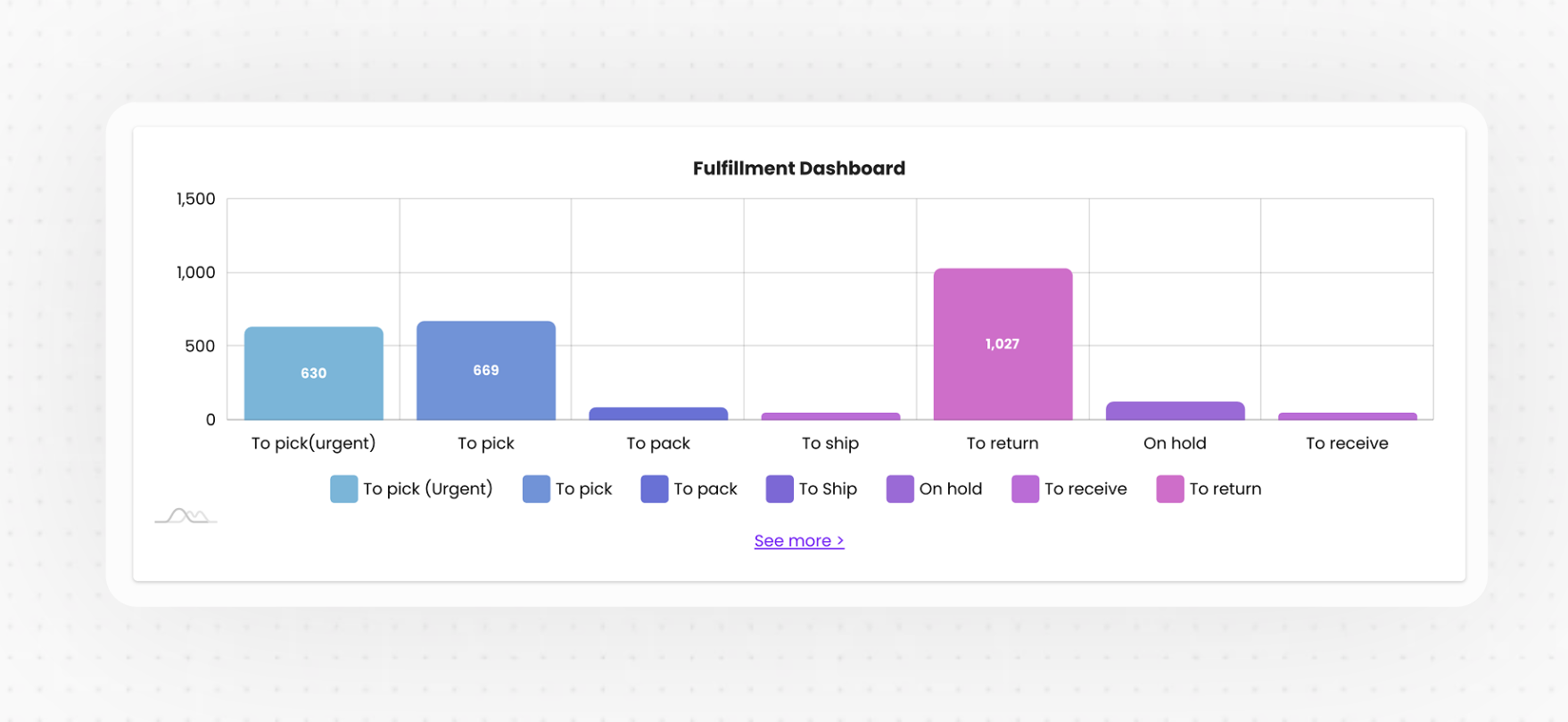
Task: Click the short bar above To ship axis label
Action: pyautogui.click(x=830, y=416)
